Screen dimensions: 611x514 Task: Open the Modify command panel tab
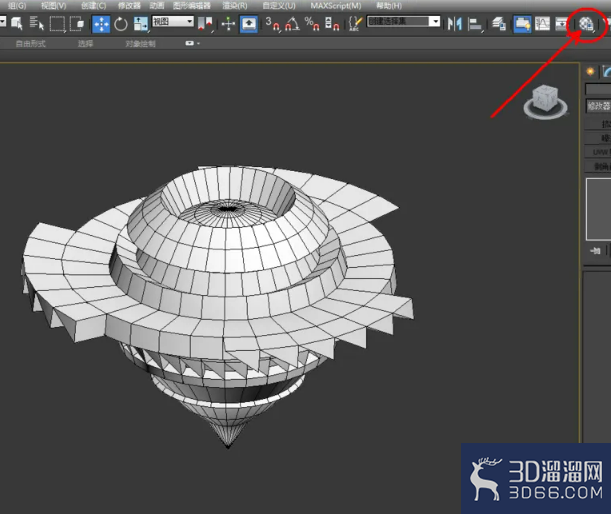pos(606,71)
